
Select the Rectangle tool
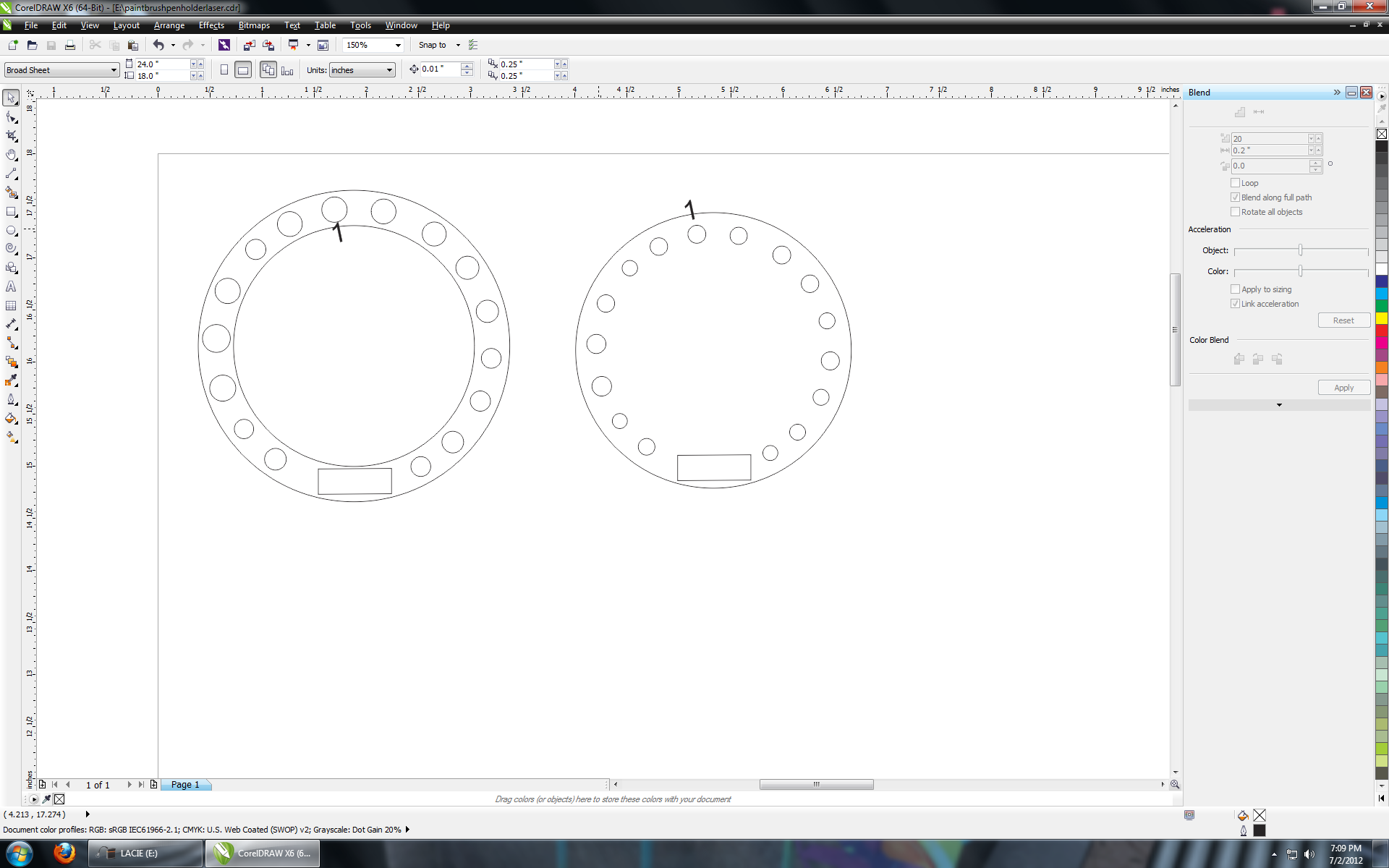[11, 212]
